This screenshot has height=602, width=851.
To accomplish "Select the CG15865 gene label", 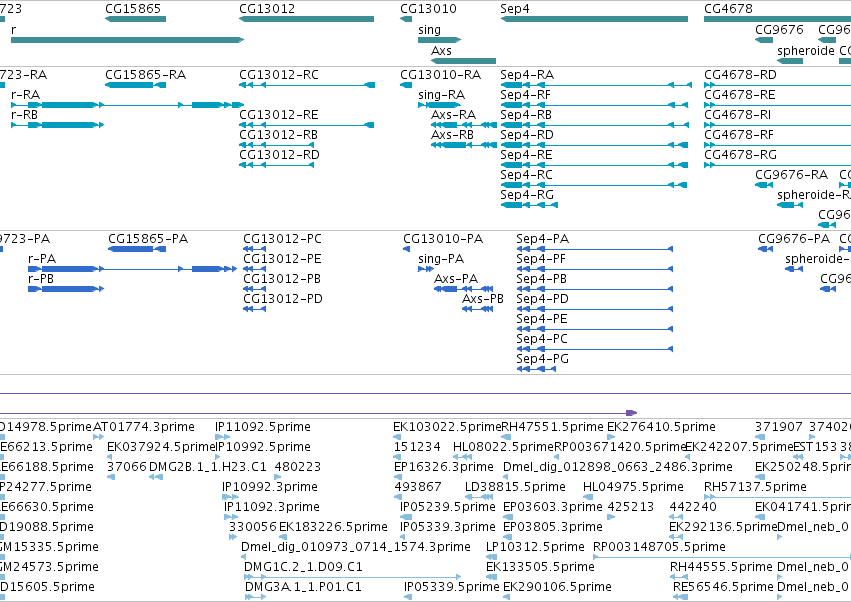I will pos(133,9).
